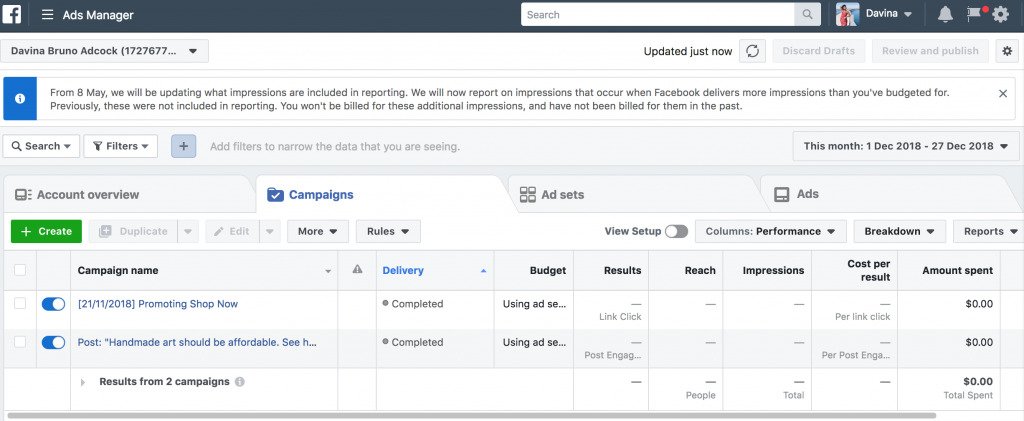This screenshot has width=1024, height=421.
Task: Open the Search dropdown in filter bar
Action: [x=41, y=146]
